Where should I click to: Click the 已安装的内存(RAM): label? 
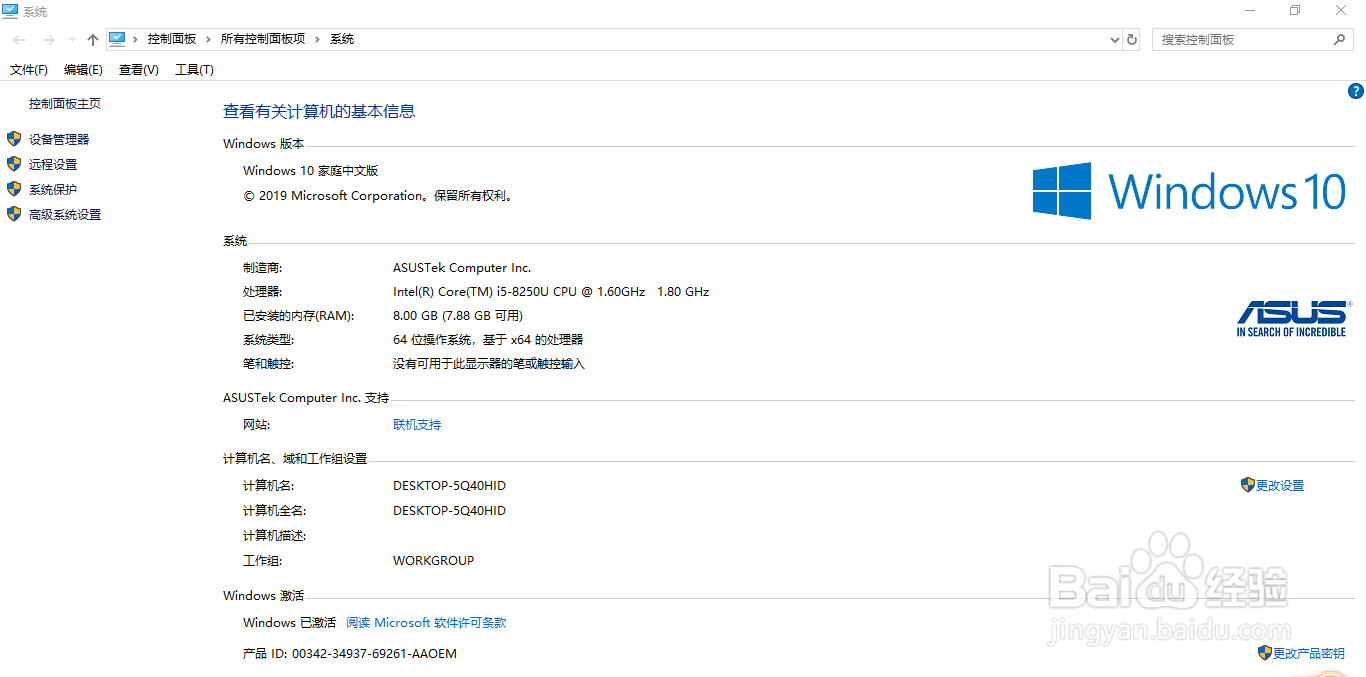[x=299, y=316]
